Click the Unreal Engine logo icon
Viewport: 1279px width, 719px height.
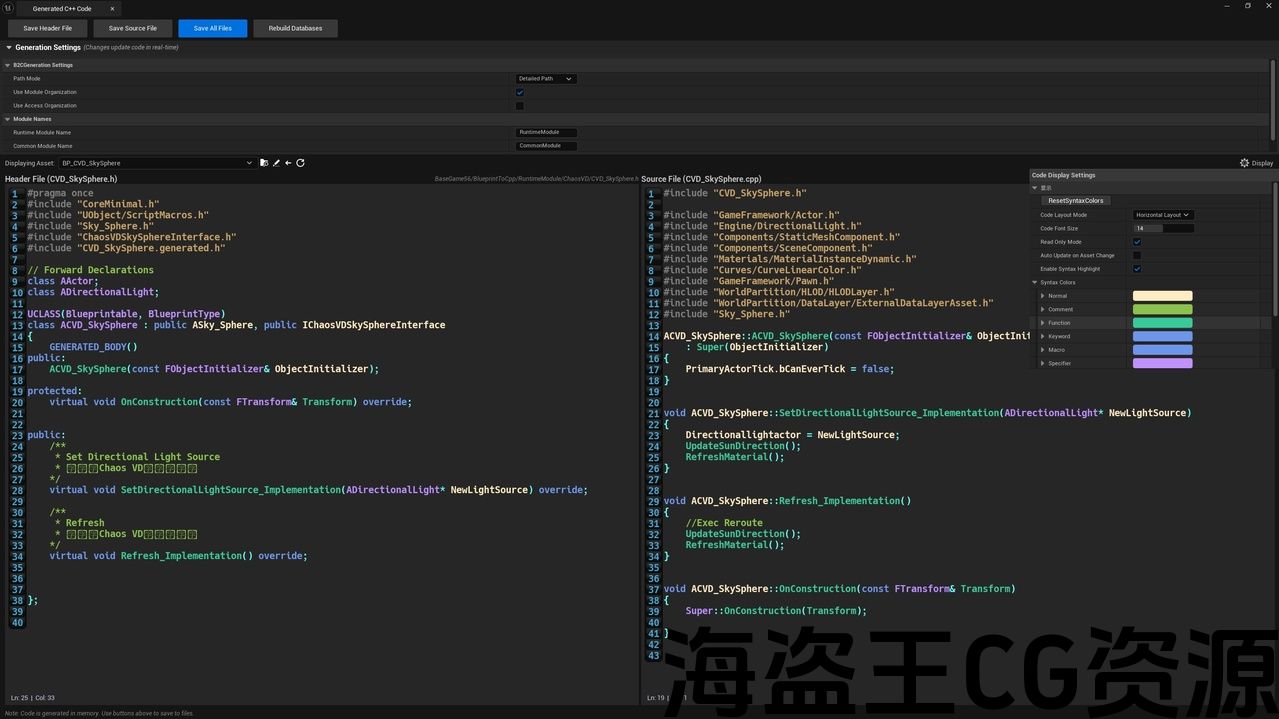pyautogui.click(x=11, y=8)
